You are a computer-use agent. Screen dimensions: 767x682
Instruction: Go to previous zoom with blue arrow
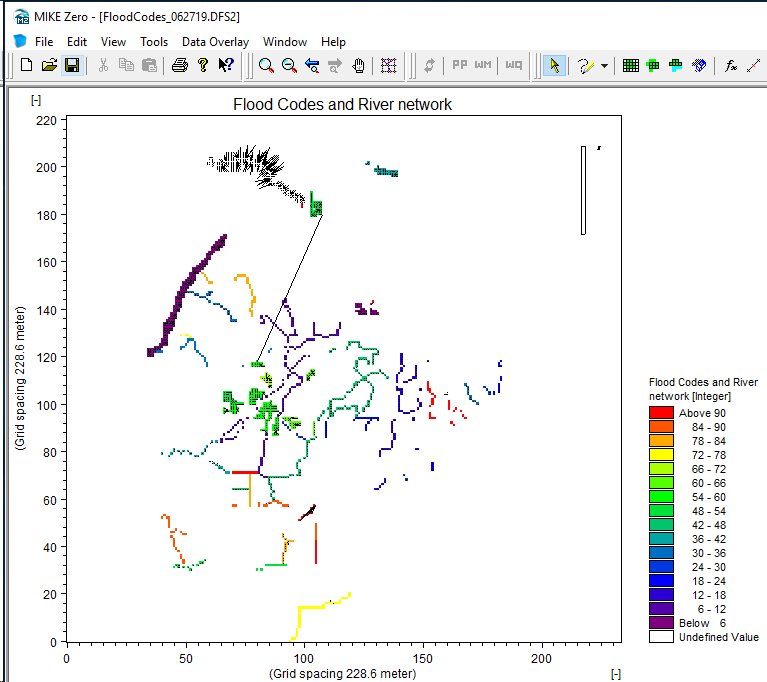(x=312, y=65)
